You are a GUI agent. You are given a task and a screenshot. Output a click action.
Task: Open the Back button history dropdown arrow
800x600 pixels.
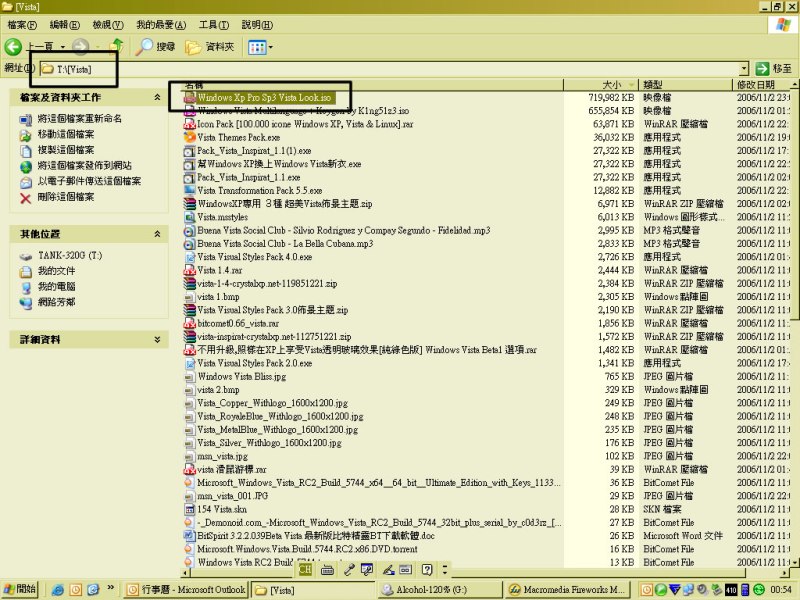coord(63,47)
